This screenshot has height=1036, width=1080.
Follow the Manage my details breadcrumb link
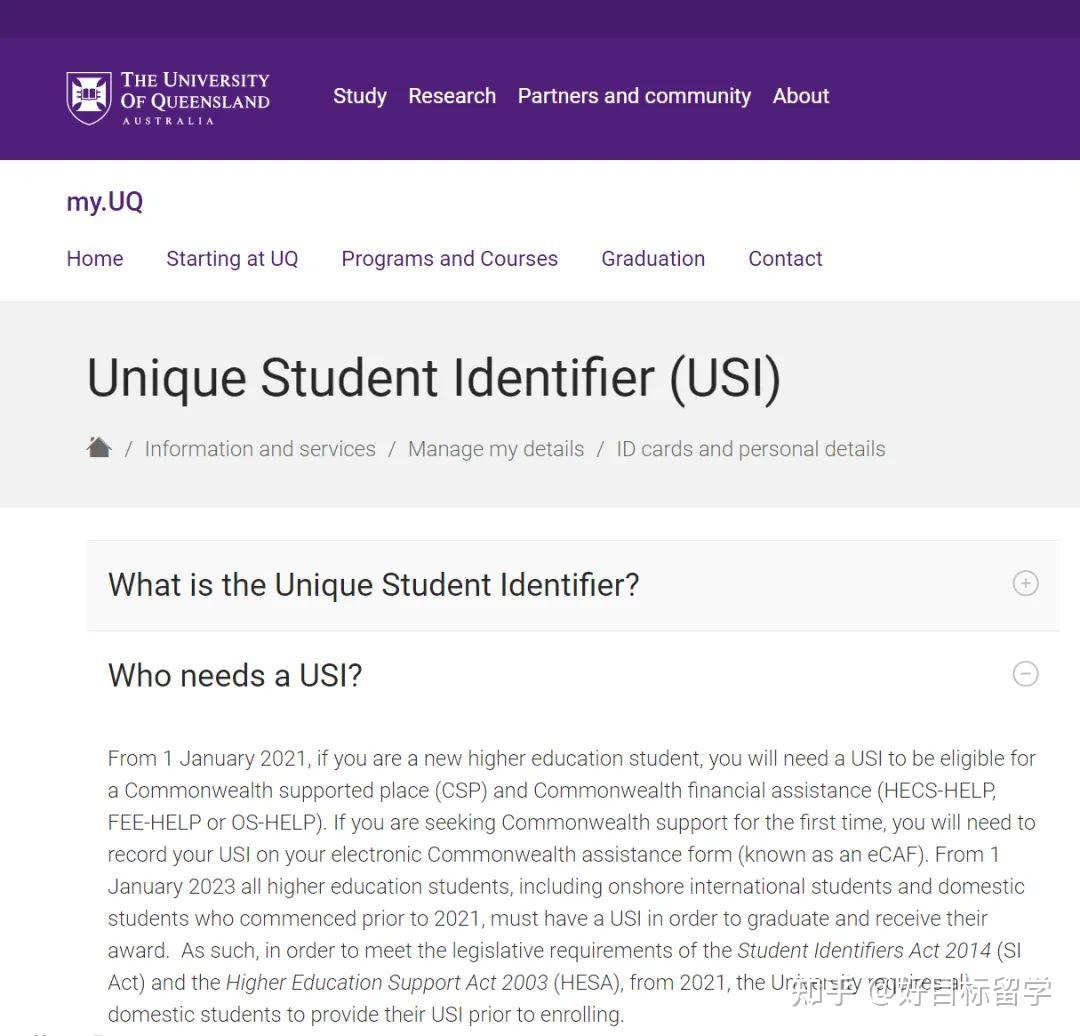[495, 449]
